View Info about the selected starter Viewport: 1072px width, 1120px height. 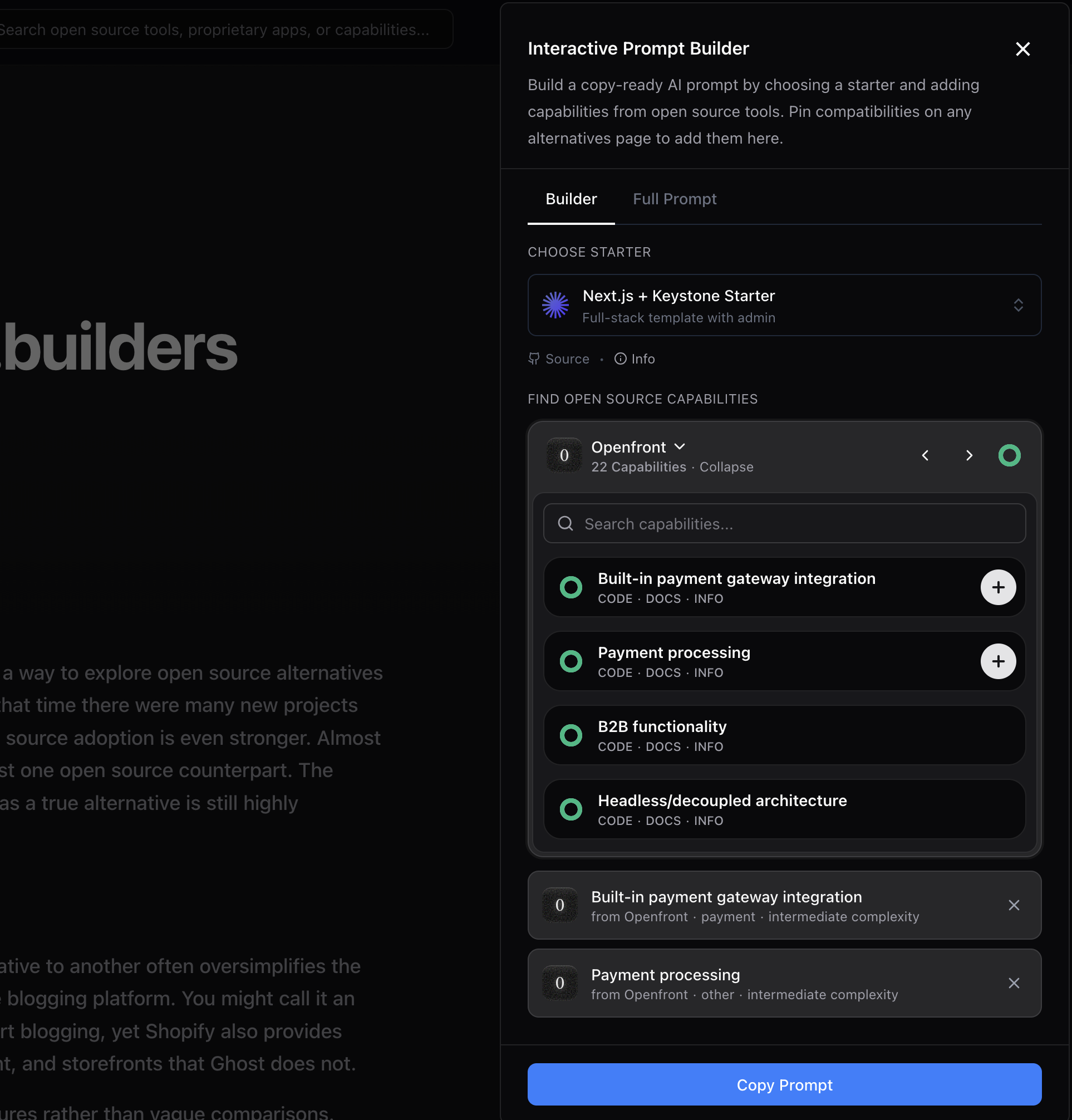click(634, 359)
